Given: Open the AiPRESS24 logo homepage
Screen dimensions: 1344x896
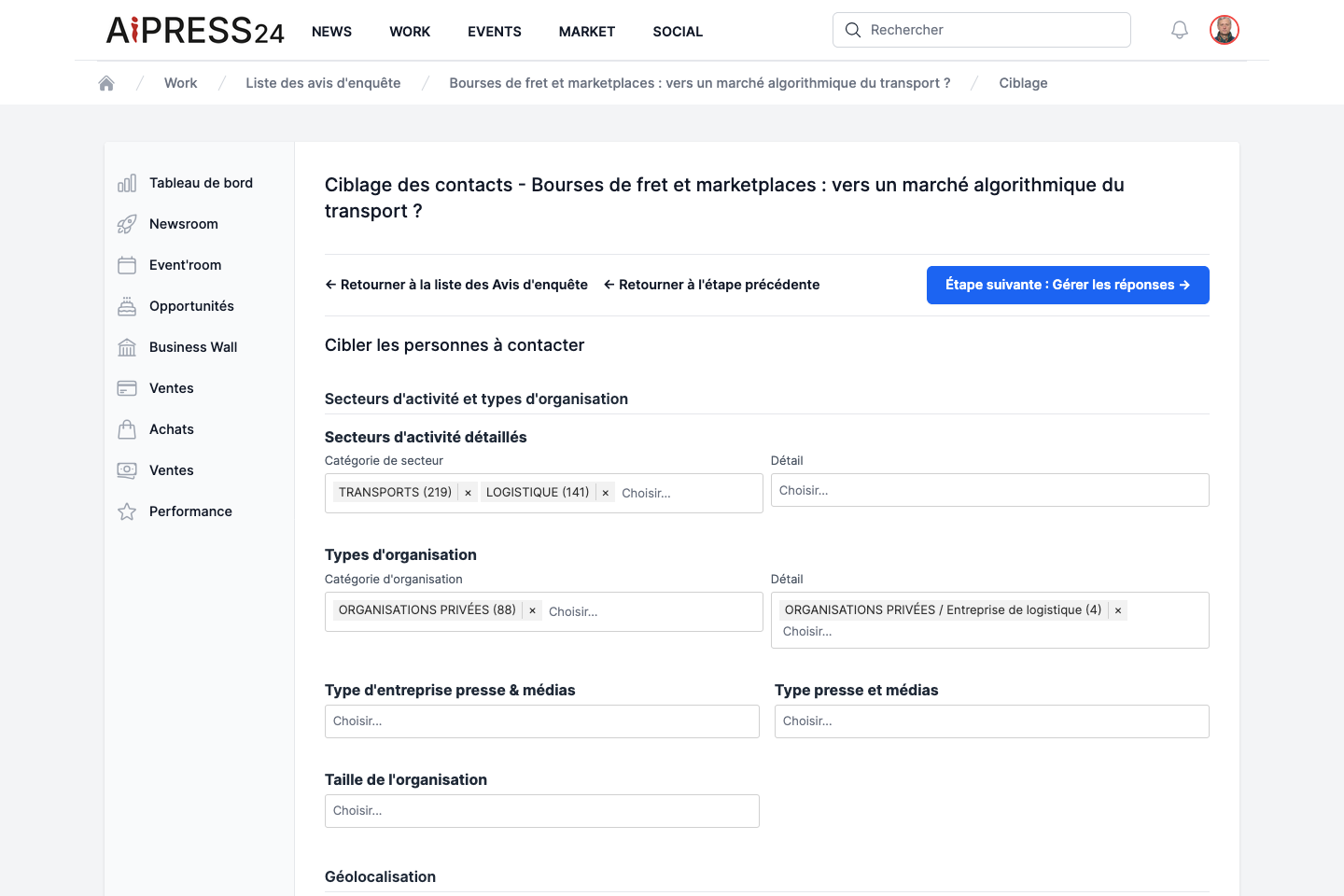Looking at the screenshot, I should tap(195, 31).
